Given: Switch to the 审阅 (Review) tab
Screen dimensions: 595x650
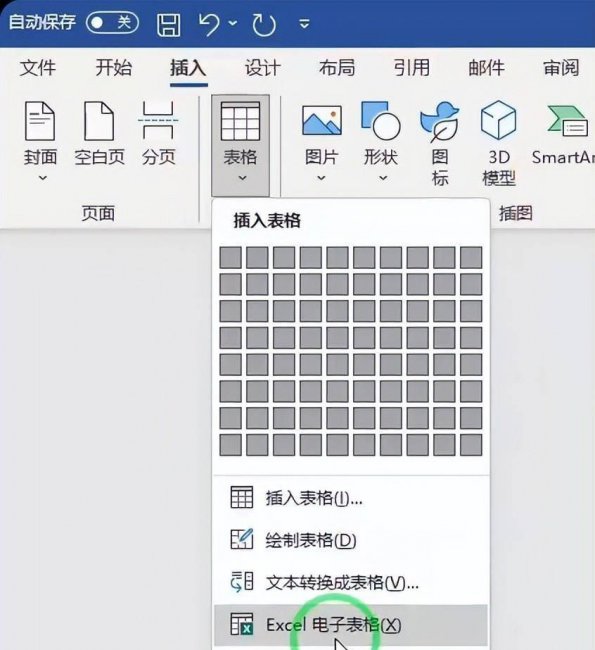Looking at the screenshot, I should [561, 68].
